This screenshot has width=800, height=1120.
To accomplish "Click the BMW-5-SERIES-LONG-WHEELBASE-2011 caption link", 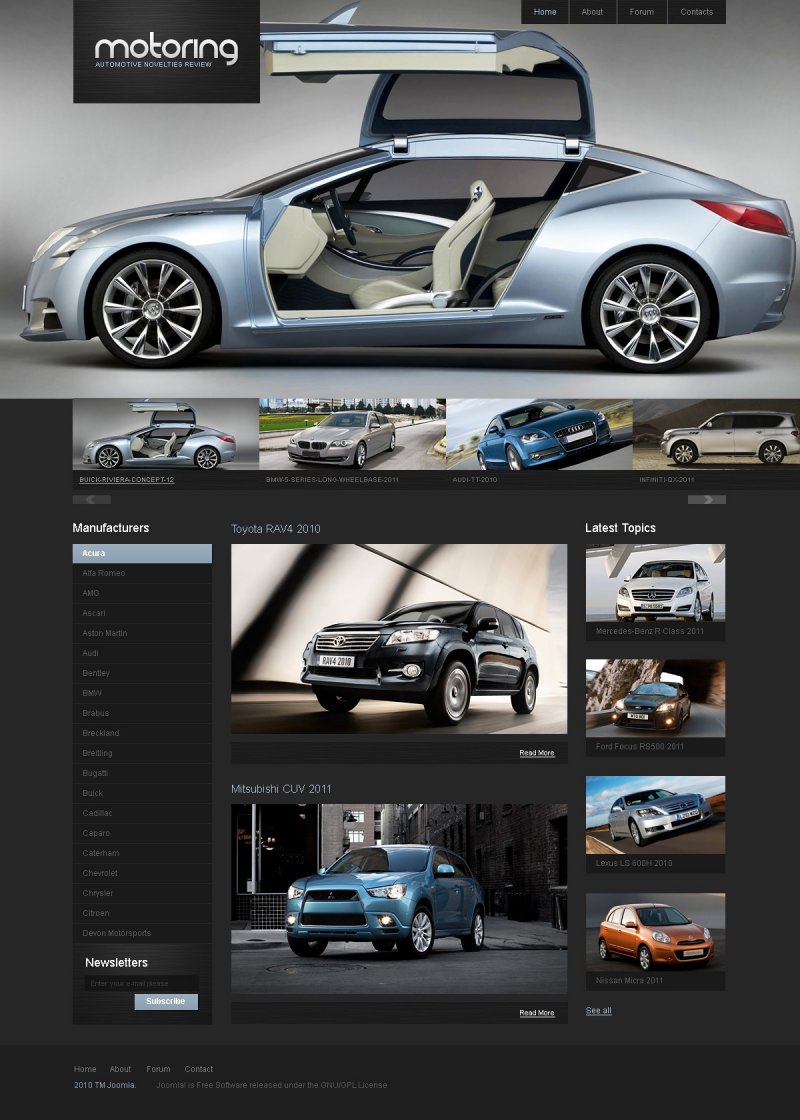I will (332, 480).
